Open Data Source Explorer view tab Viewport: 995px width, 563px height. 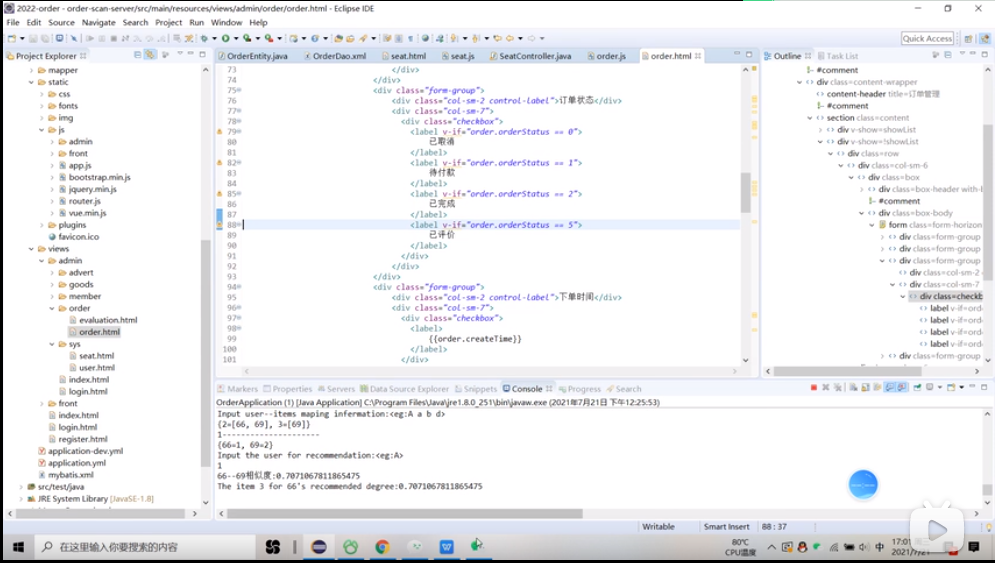(404, 389)
